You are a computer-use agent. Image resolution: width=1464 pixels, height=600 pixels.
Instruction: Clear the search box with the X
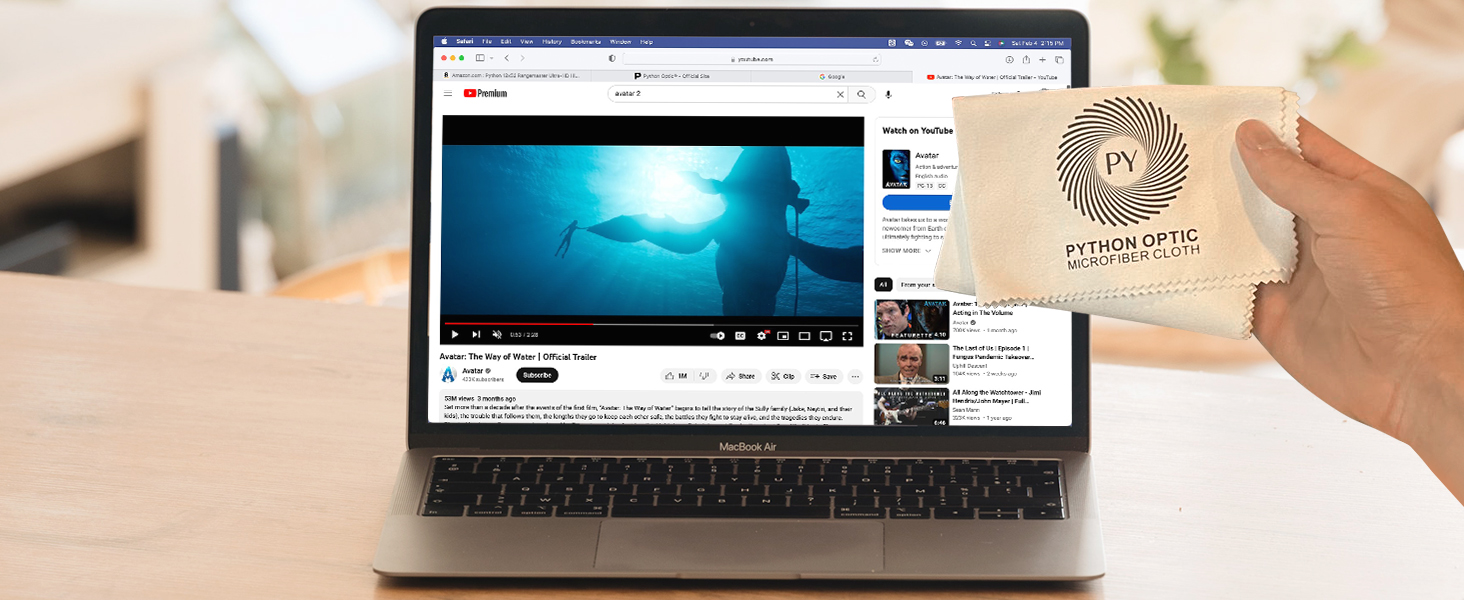840,94
